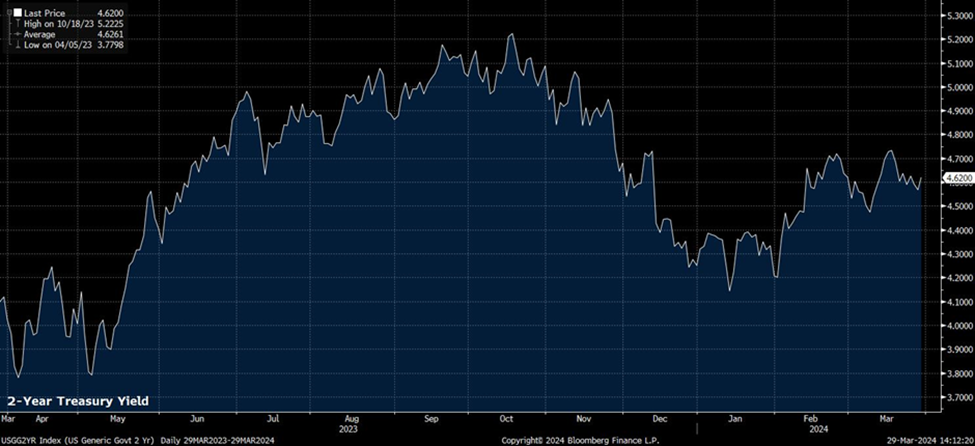Select the 'High on 10/18/23' legend entry
This screenshot has width=975, height=446.
click(x=61, y=22)
